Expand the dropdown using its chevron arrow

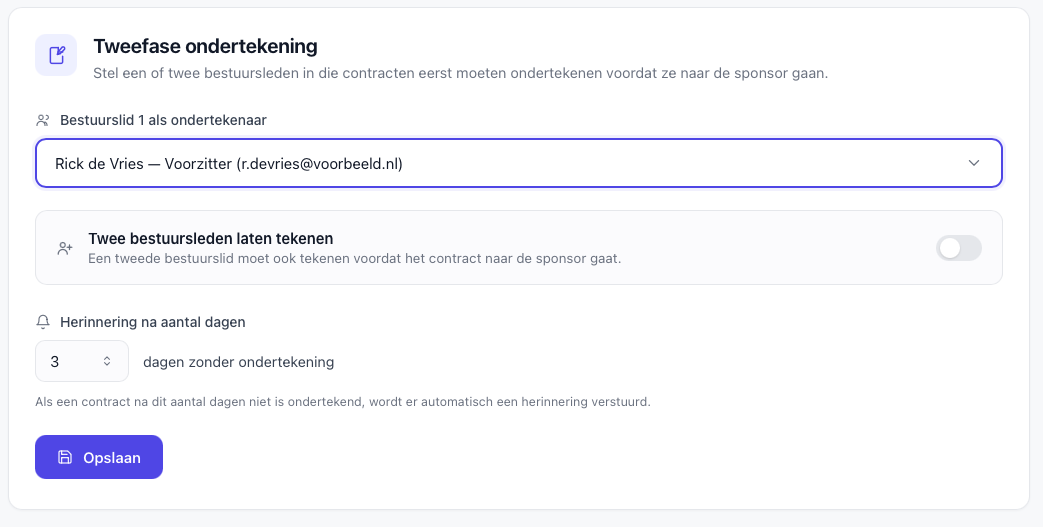pyautogui.click(x=974, y=163)
